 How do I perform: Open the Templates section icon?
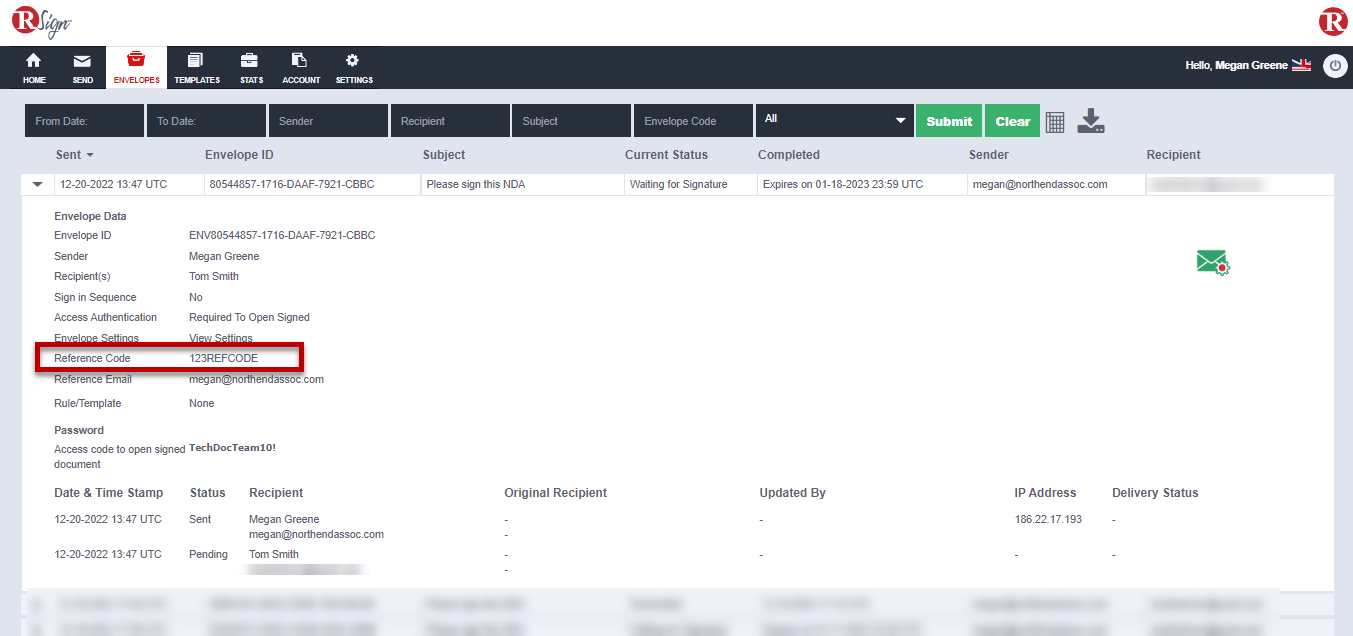(196, 66)
